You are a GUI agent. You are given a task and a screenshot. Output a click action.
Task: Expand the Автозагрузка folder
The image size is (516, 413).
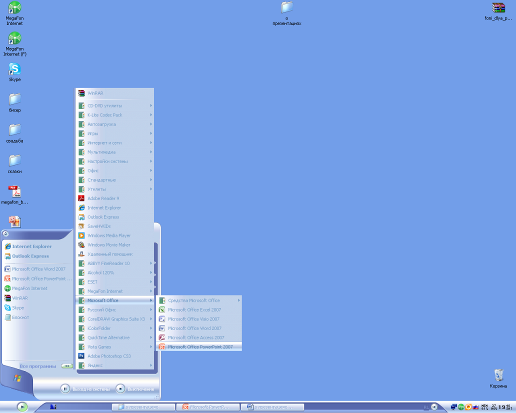click(x=115, y=124)
